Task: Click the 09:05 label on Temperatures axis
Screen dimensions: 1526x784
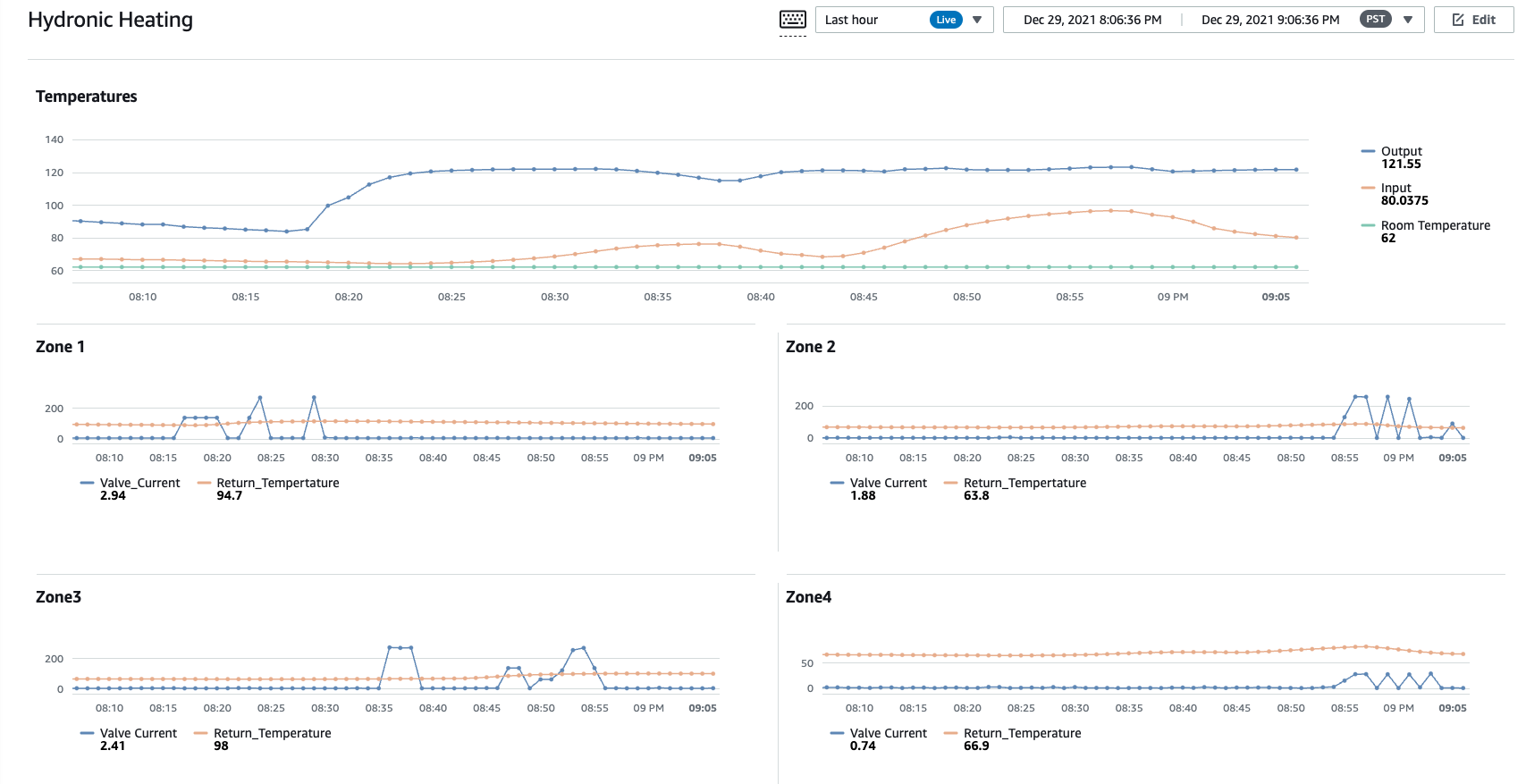Action: 1276,297
